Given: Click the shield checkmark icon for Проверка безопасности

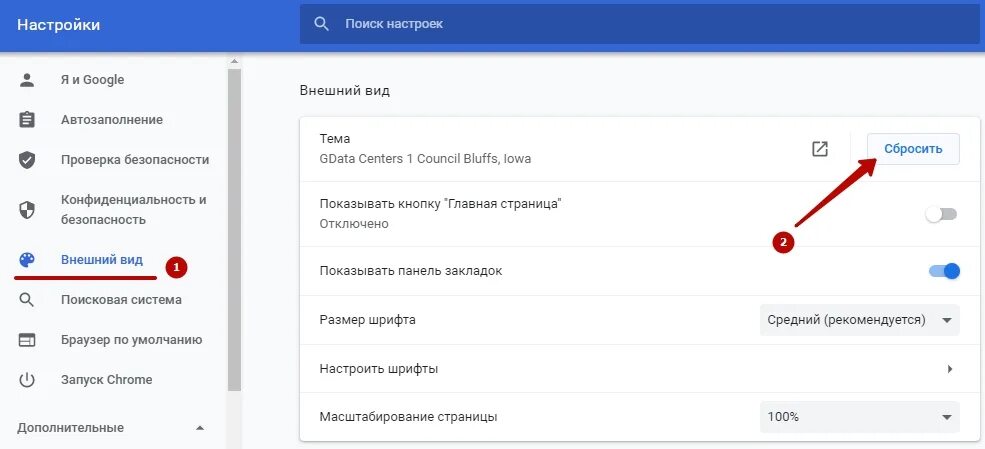Looking at the screenshot, I should click(27, 160).
